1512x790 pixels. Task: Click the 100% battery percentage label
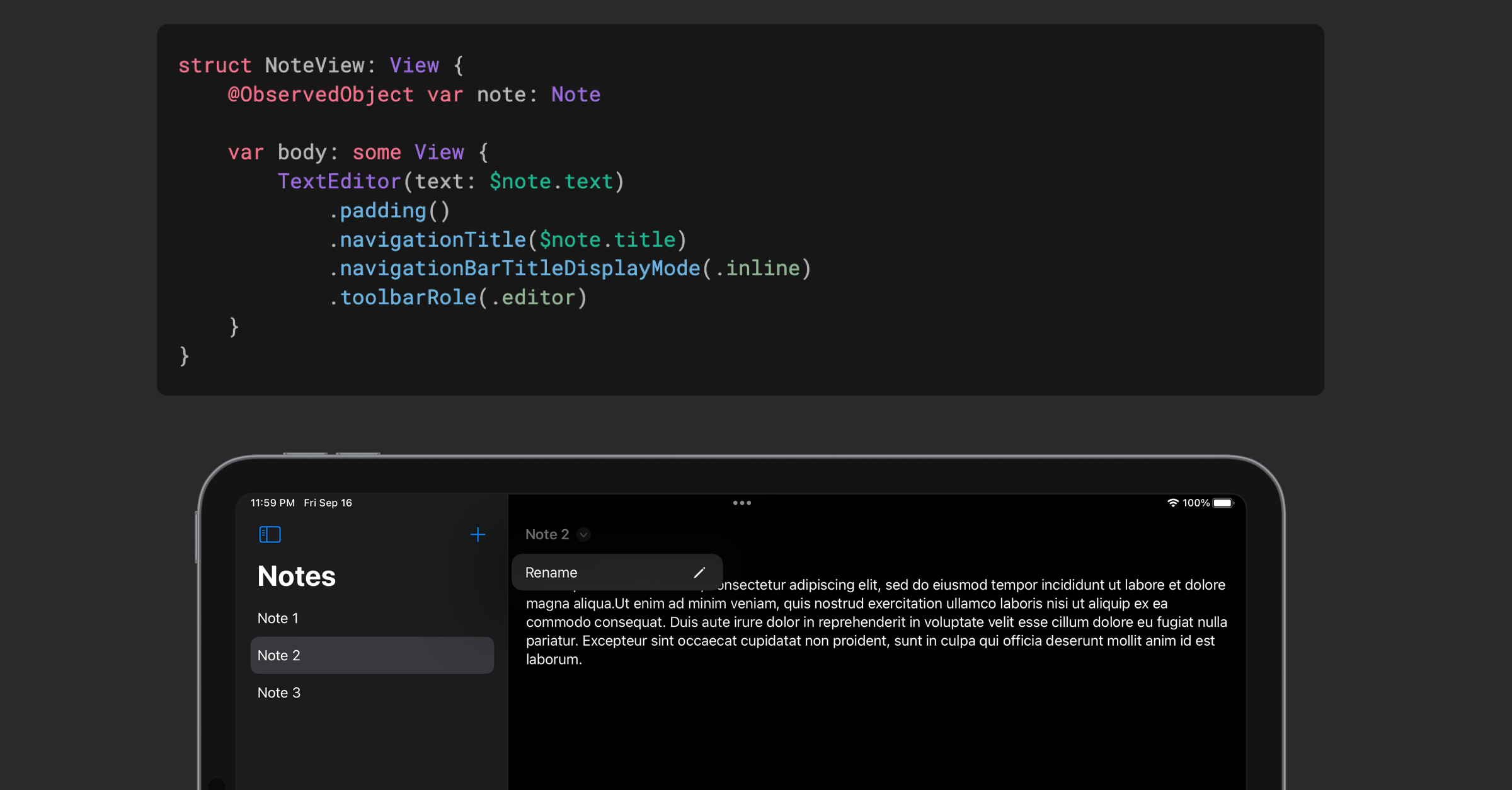(x=1196, y=502)
